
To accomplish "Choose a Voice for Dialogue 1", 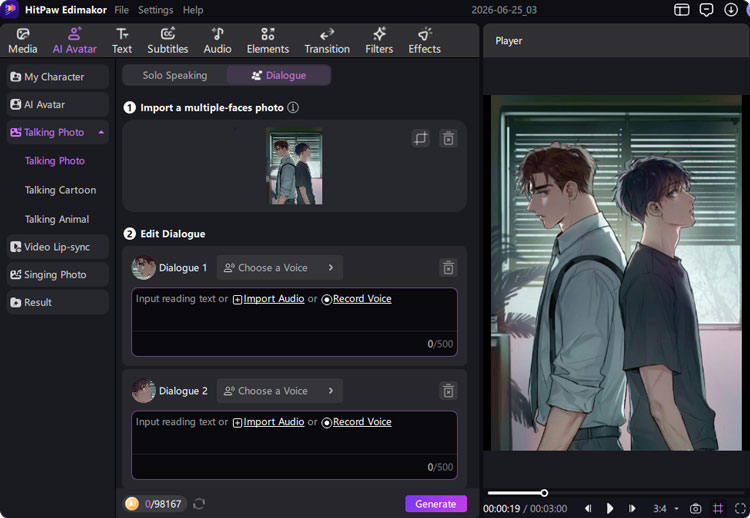I will tap(279, 268).
